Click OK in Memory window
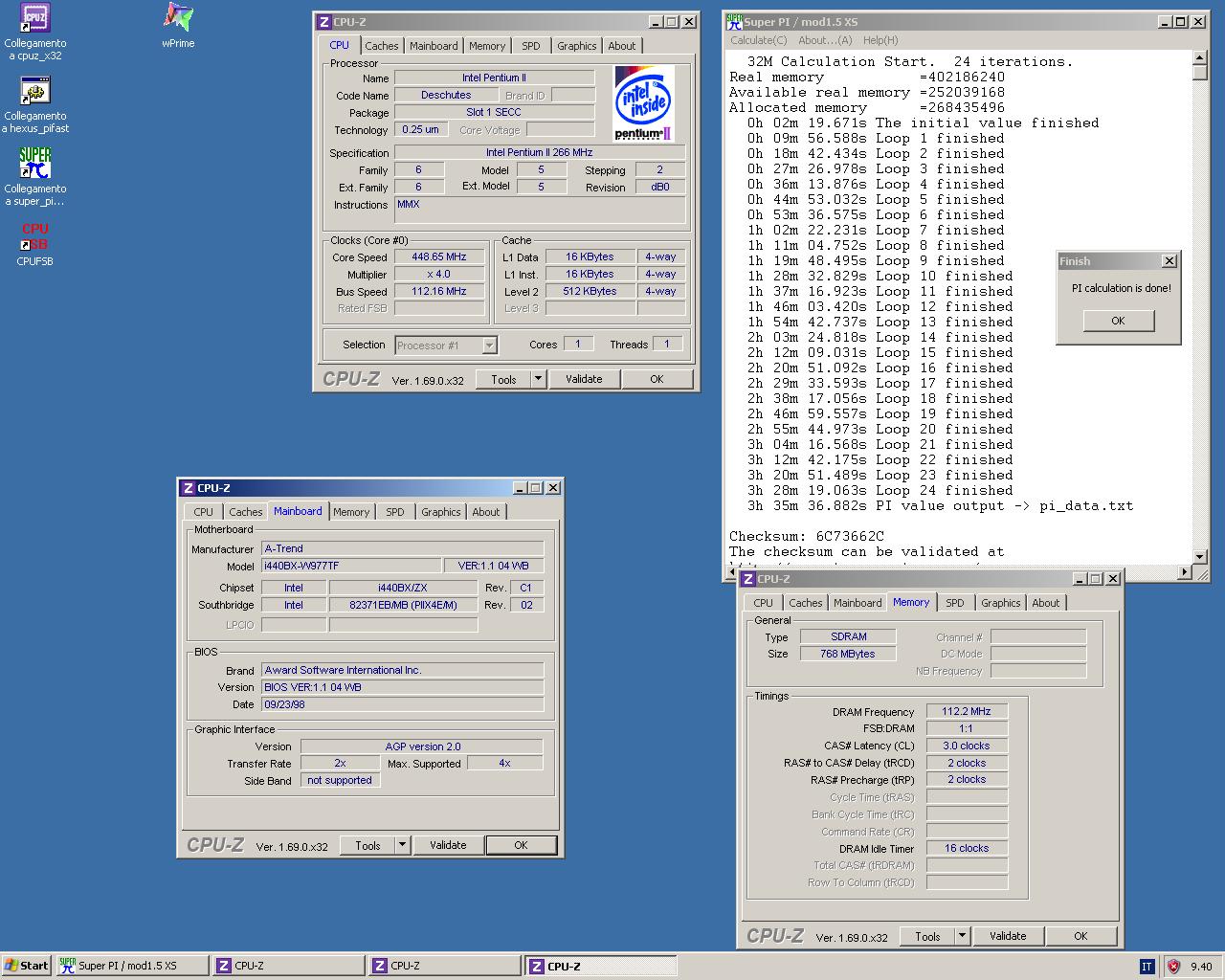The image size is (1225, 980). (1080, 936)
